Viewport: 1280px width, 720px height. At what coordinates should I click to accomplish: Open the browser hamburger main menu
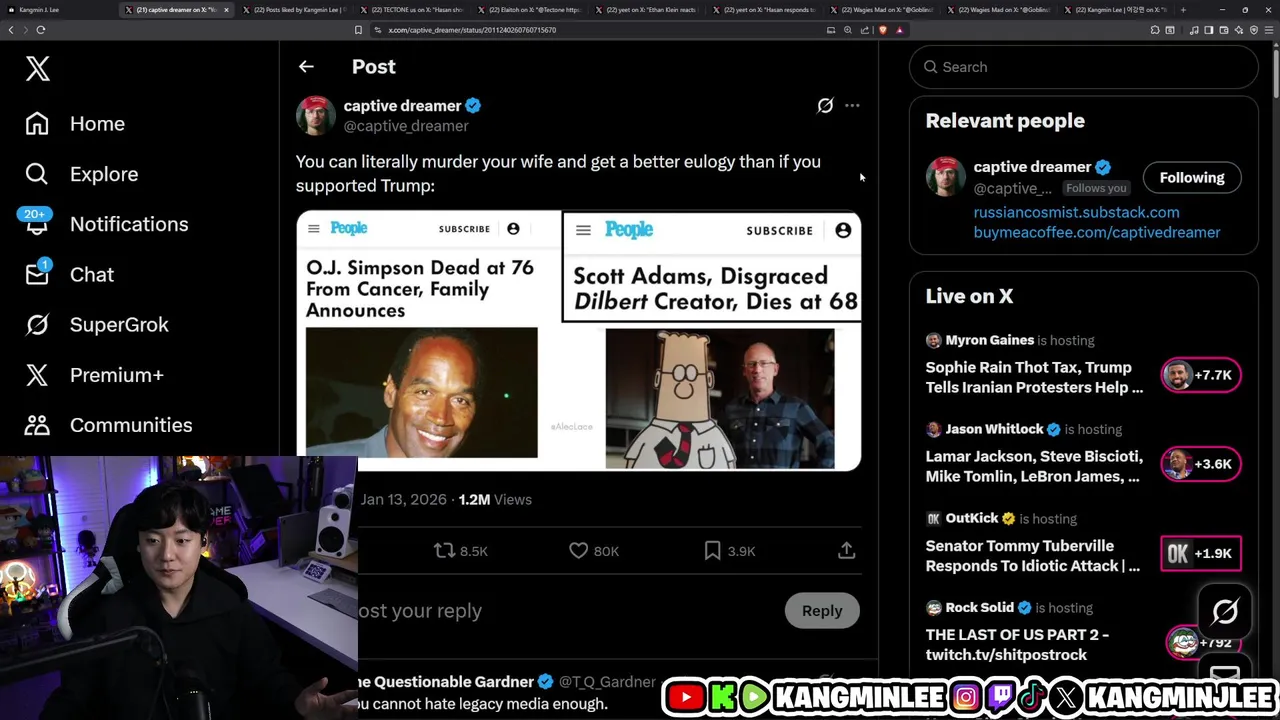click(x=1269, y=30)
